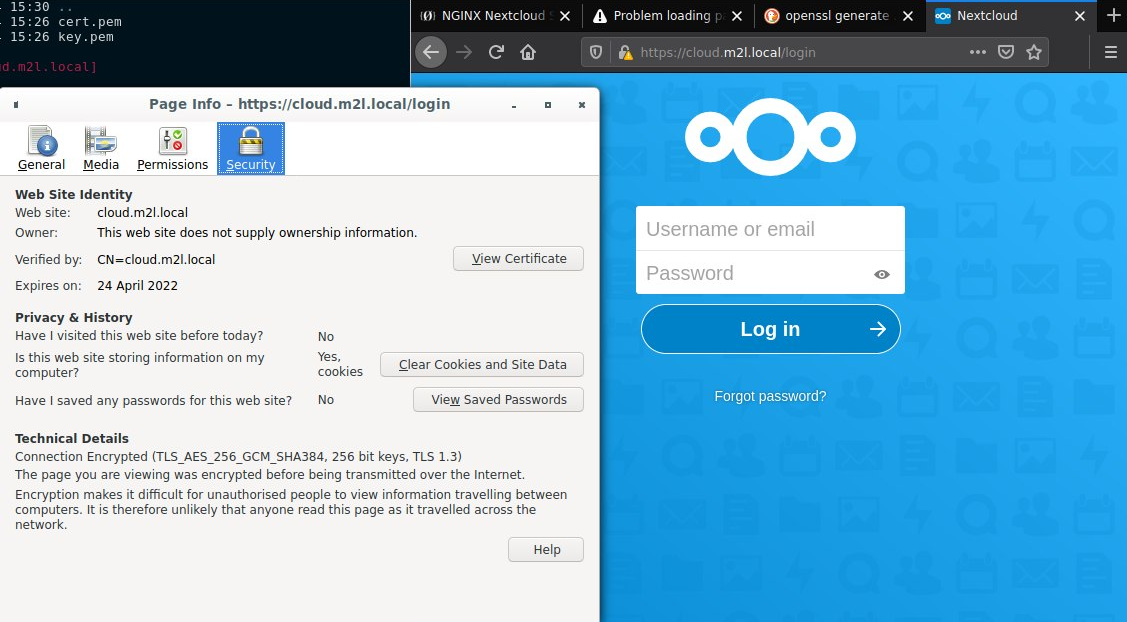This screenshot has height=622, width=1127.
Task: Follow the Forgot password? link
Action: tap(770, 396)
